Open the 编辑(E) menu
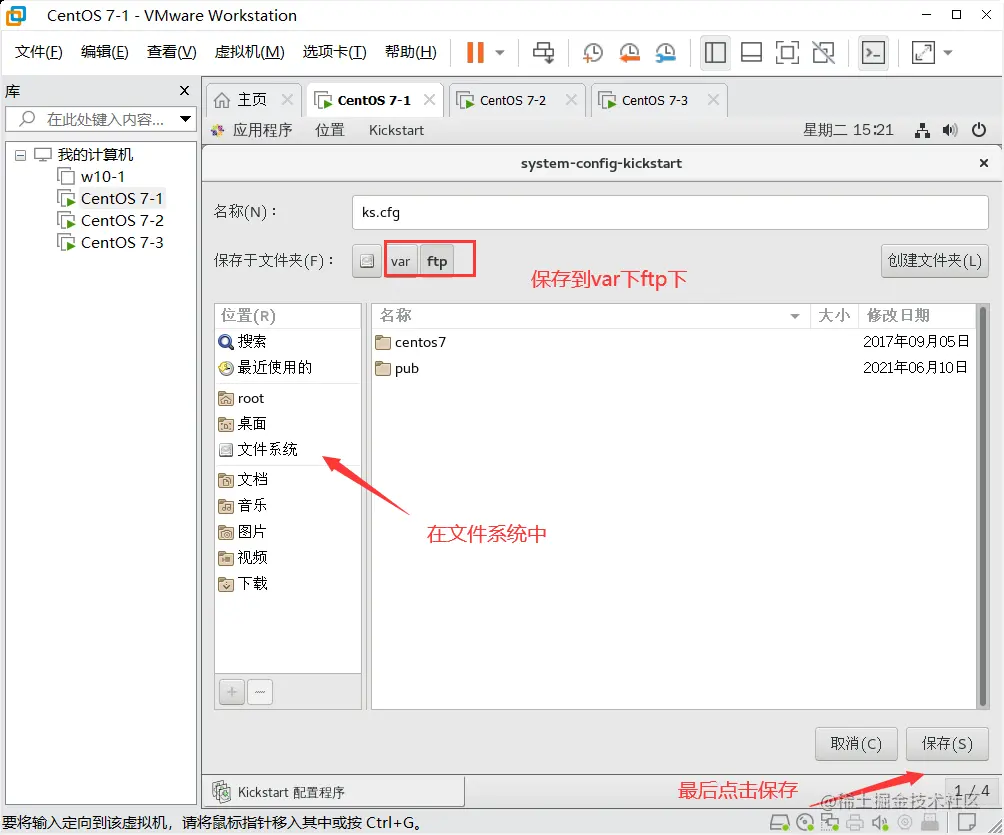The height and width of the screenshot is (835, 1004). click(x=104, y=52)
